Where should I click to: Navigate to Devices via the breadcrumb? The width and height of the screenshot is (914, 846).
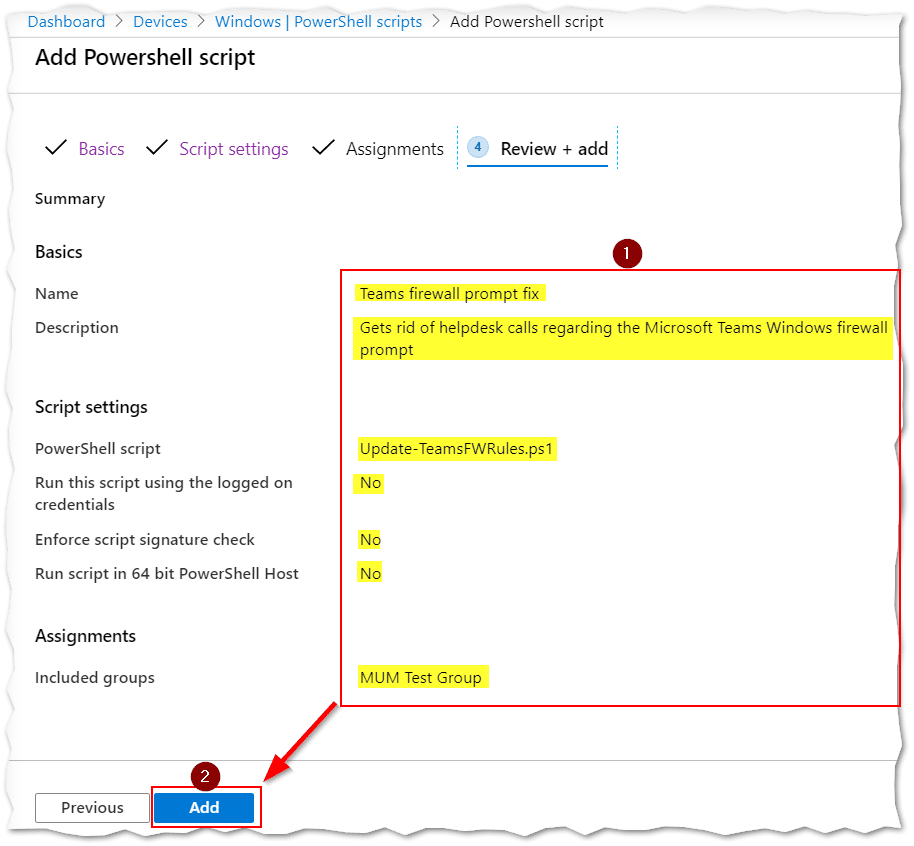click(160, 21)
